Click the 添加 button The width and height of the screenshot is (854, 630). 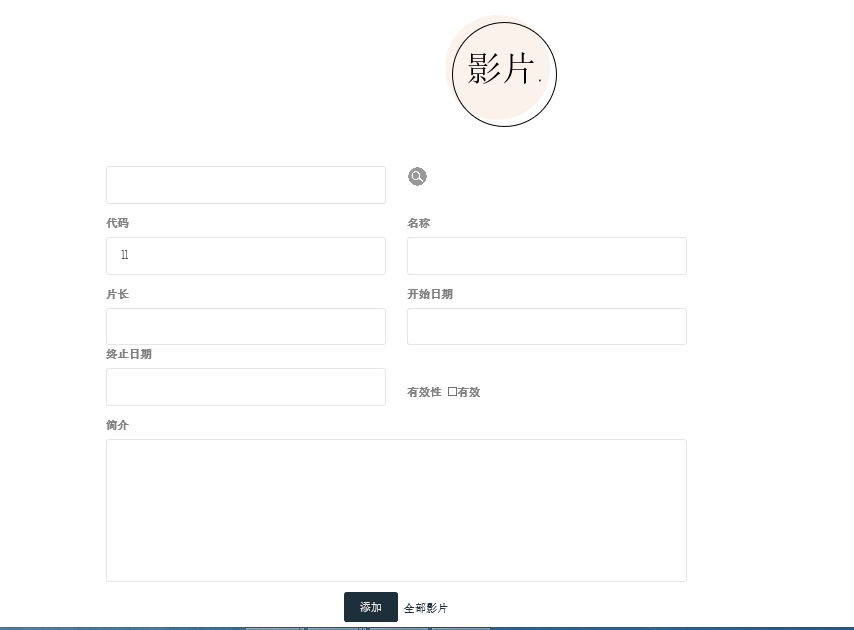point(371,607)
